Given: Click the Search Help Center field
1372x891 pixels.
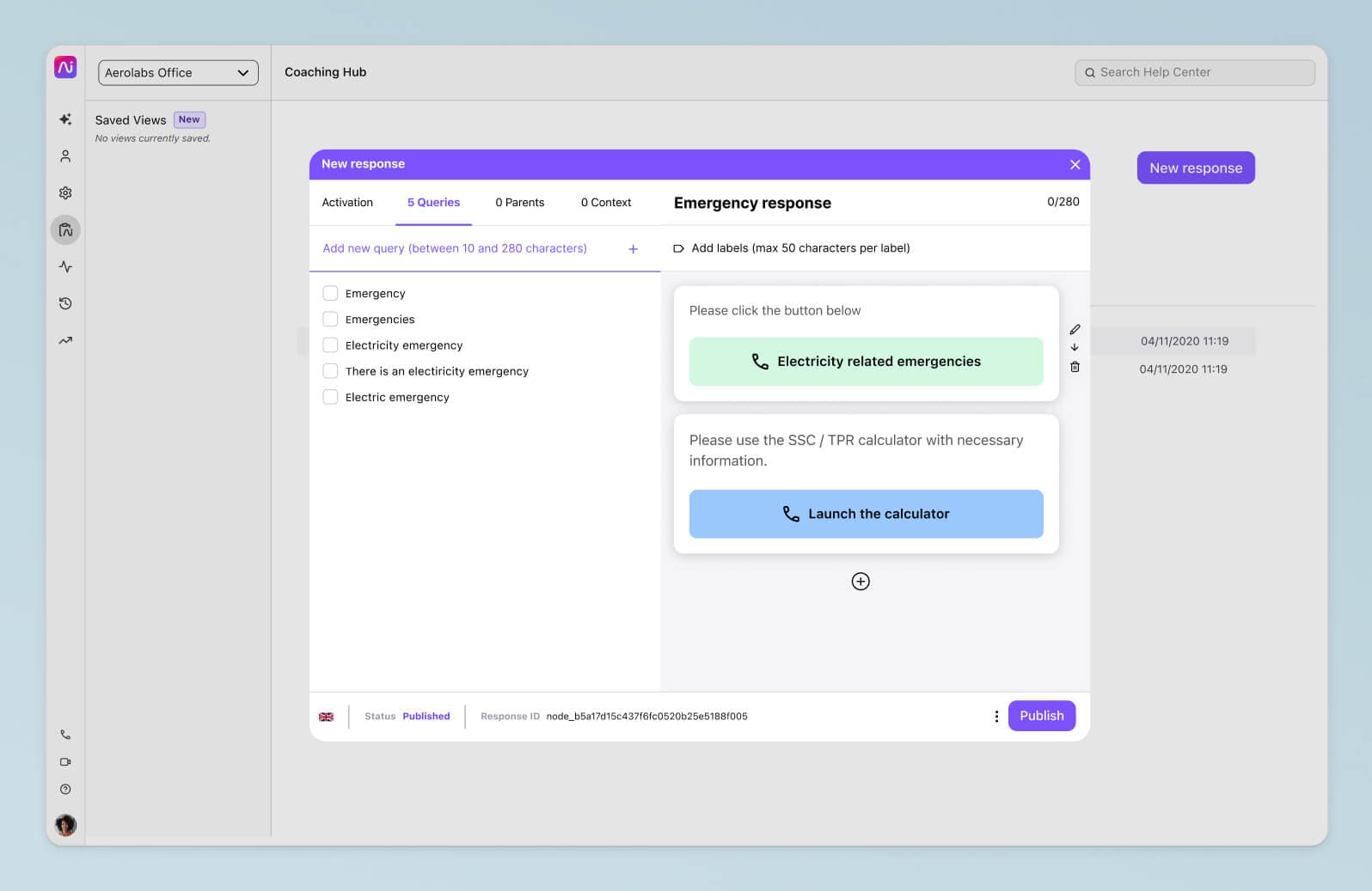Looking at the screenshot, I should click(1195, 73).
